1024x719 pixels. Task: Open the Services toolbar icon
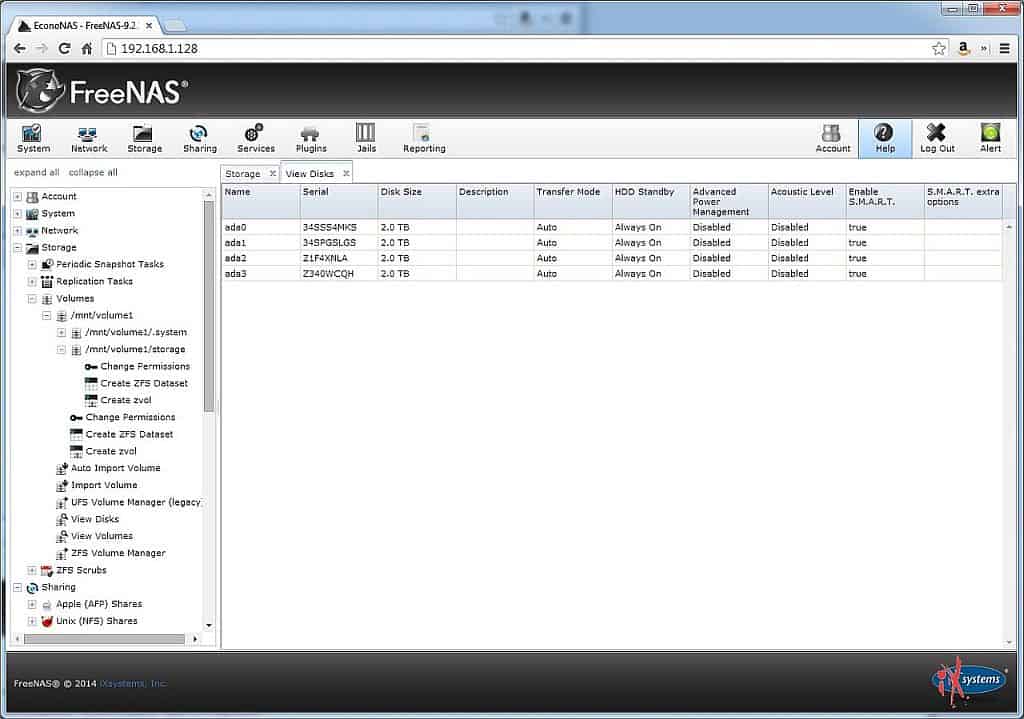point(255,138)
